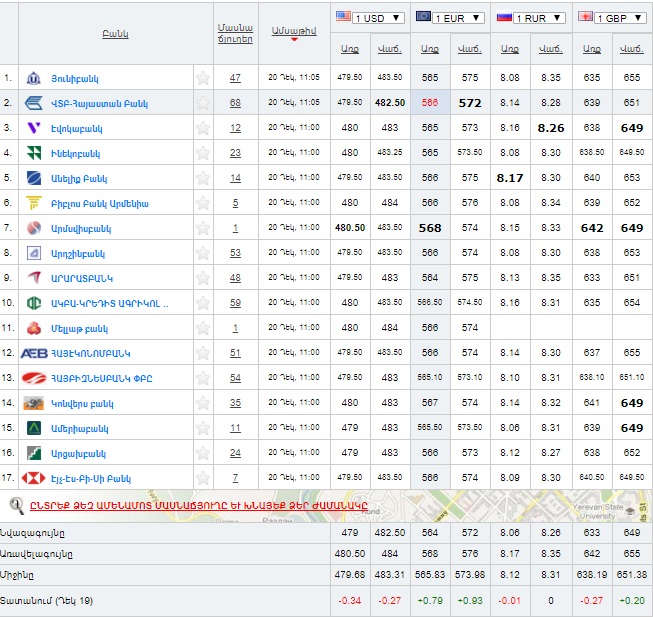Screen dimensions: 653x617
Task: Click the Anelik Bank logo icon
Action: 34,178
